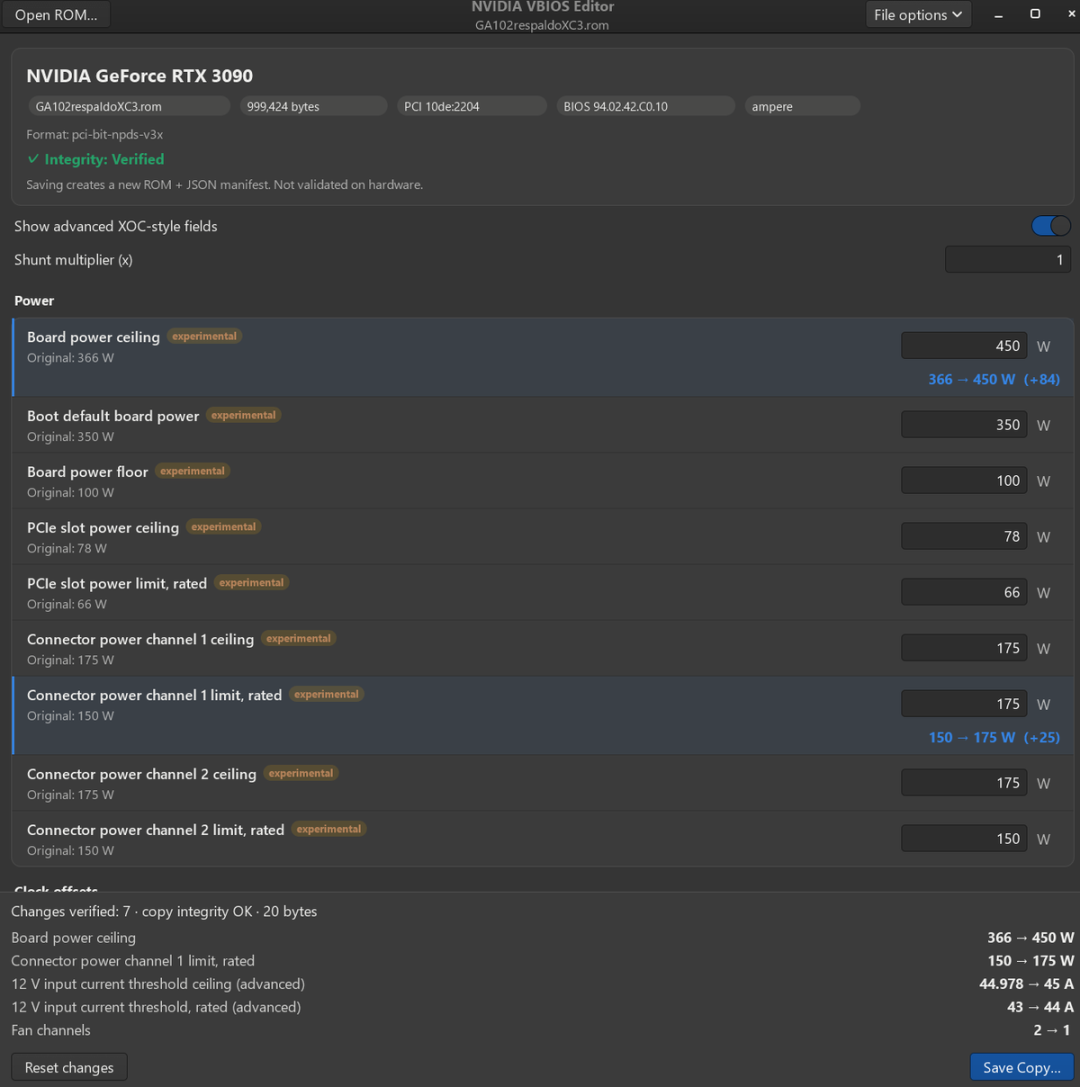The width and height of the screenshot is (1080, 1087).
Task: Click Original: 366 W under Board power ceiling
Action: pos(71,358)
